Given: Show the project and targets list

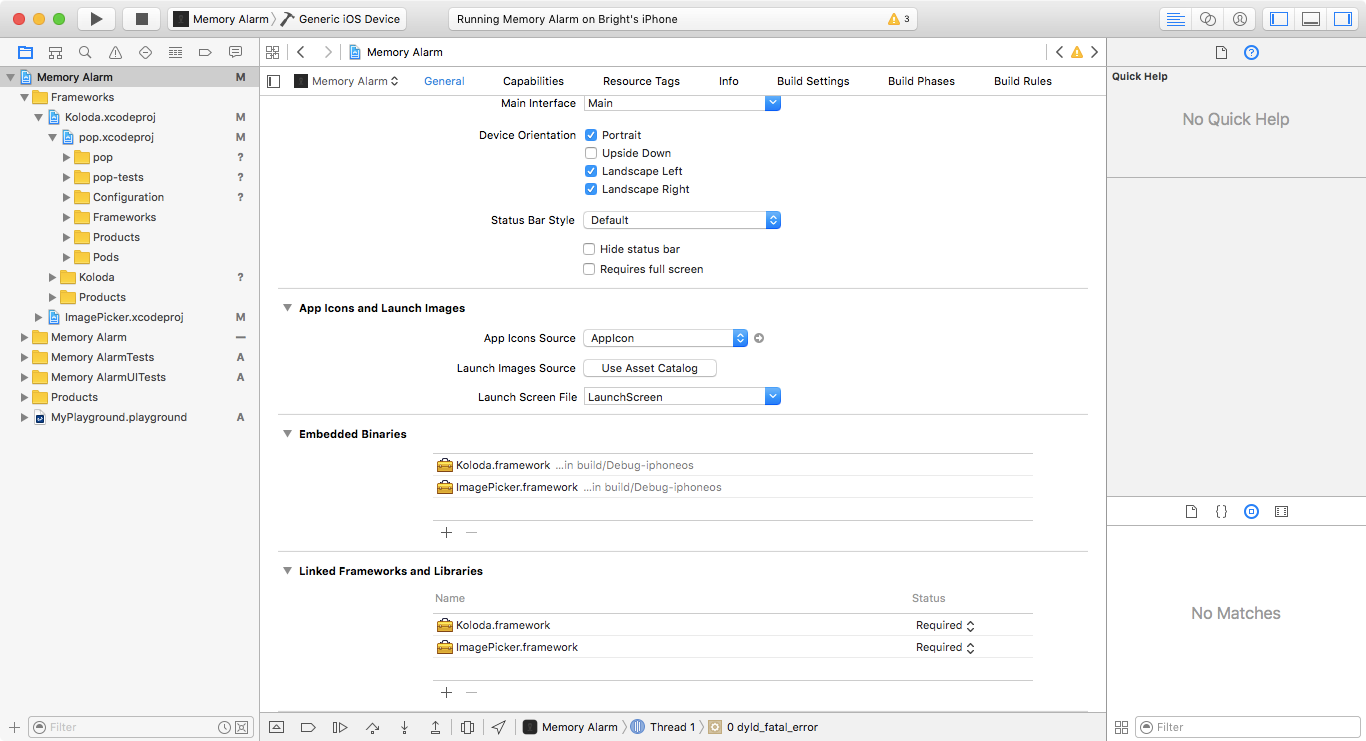Looking at the screenshot, I should pos(274,81).
